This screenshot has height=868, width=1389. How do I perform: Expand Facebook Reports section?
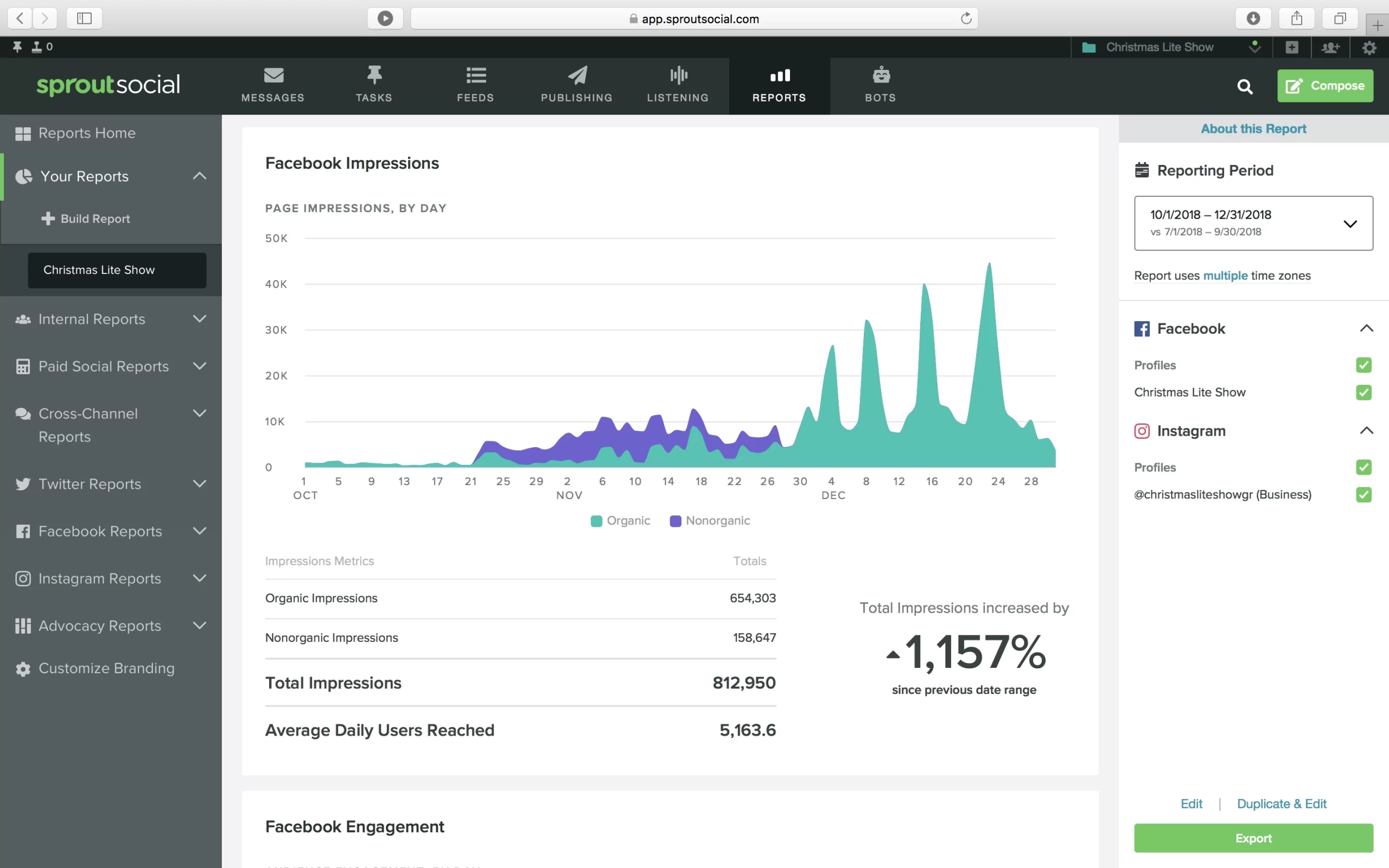pyautogui.click(x=199, y=531)
